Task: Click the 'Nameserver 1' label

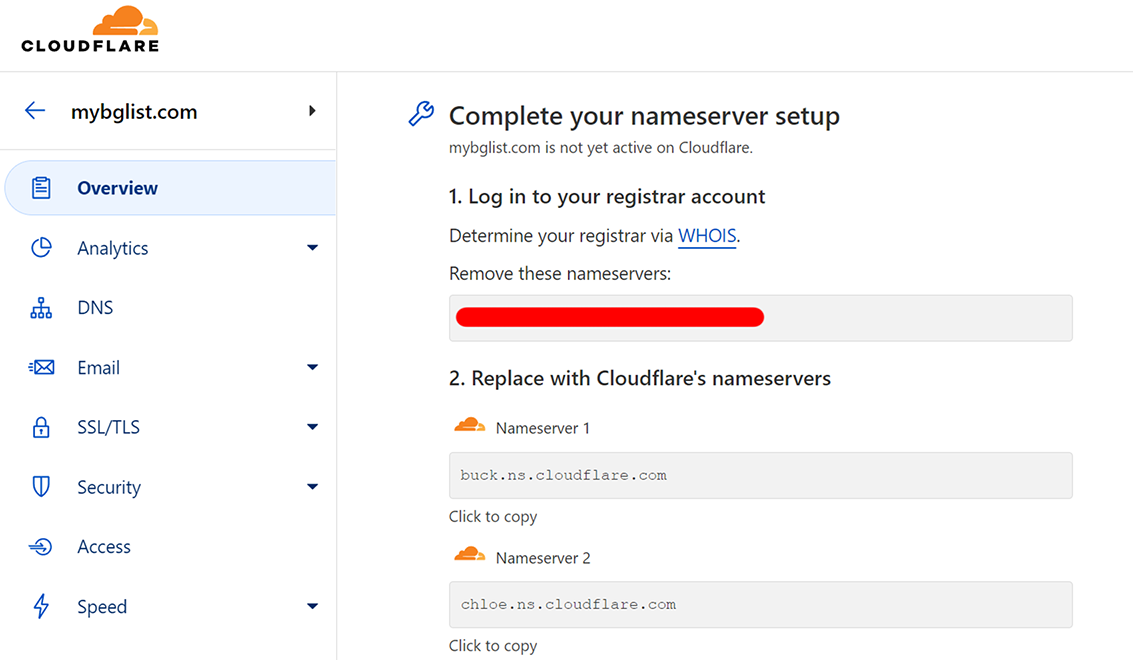Action: tap(543, 429)
